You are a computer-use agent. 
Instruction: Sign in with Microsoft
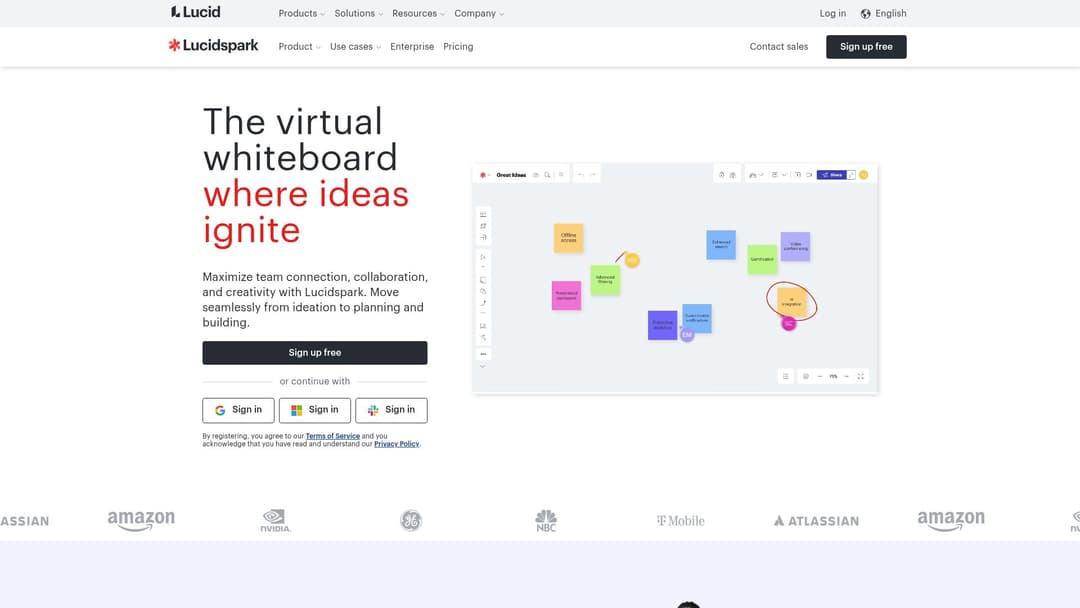[315, 410]
